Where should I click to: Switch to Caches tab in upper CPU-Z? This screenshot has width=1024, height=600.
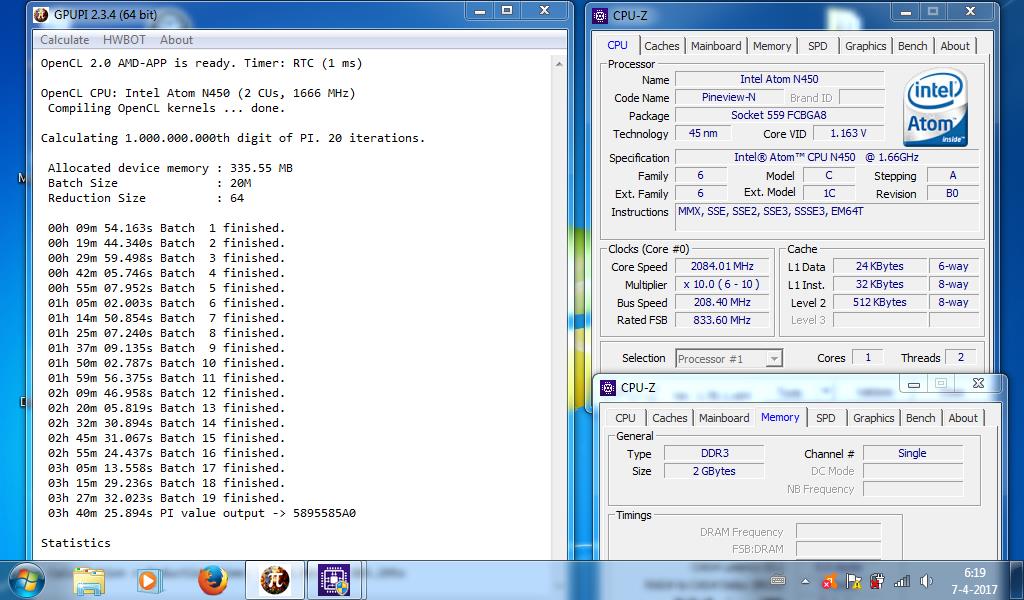(x=662, y=46)
